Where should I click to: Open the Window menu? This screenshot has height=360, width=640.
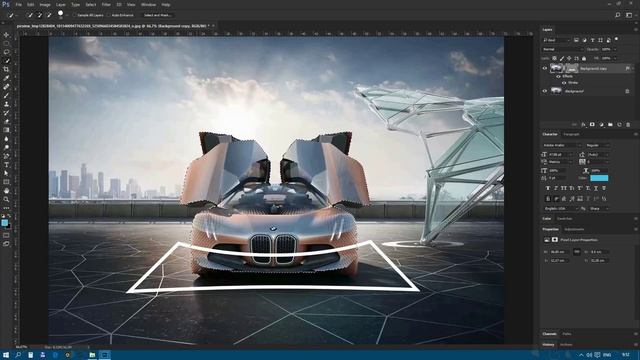pyautogui.click(x=148, y=4)
